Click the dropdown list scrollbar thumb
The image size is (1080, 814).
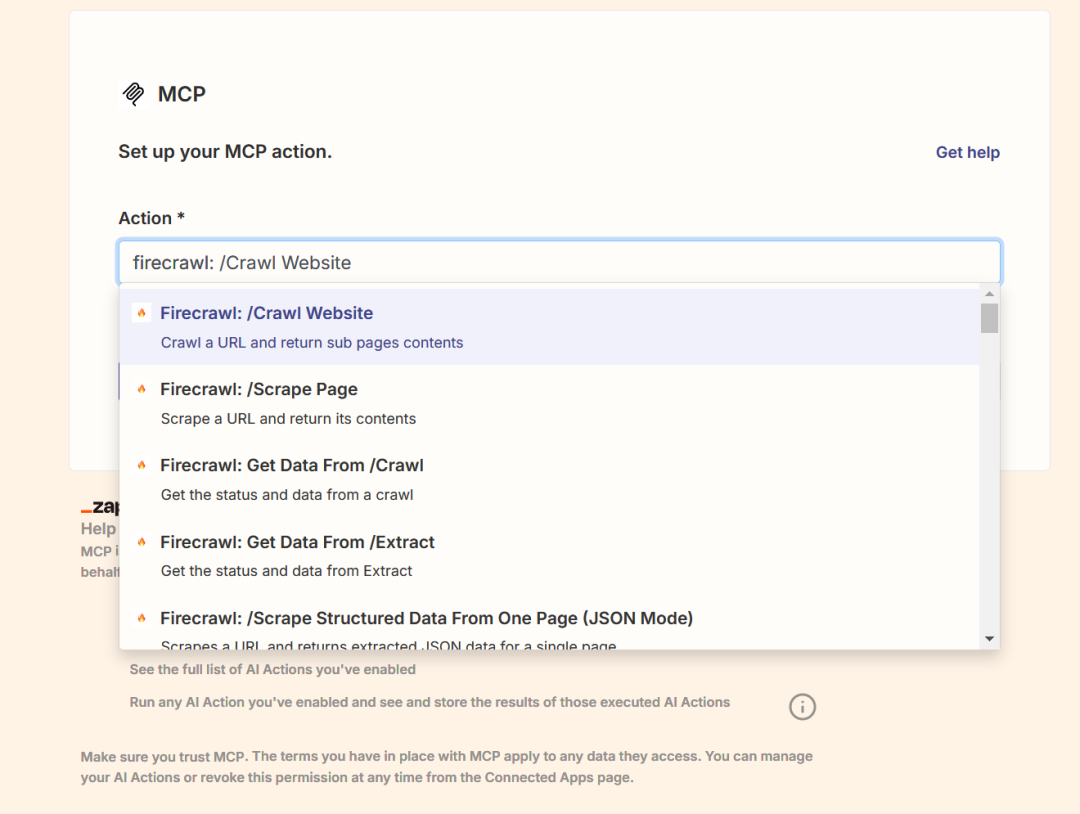click(989, 318)
